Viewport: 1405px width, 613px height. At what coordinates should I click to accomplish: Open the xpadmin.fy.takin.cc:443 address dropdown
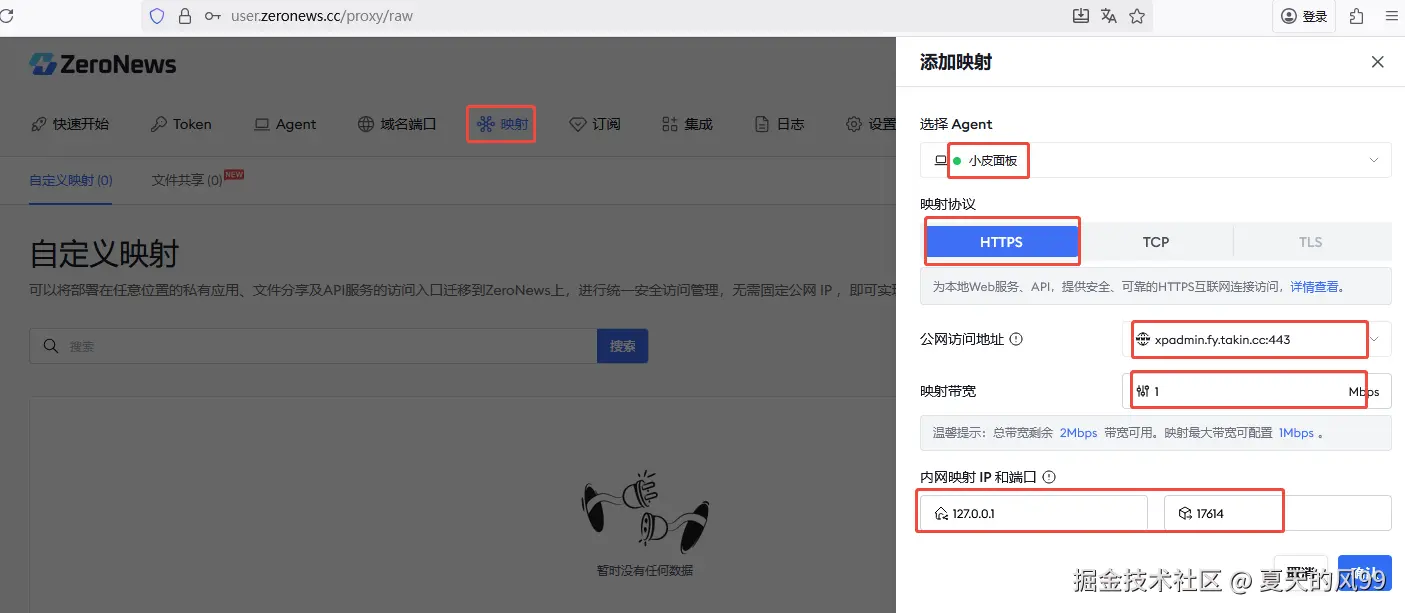point(1257,339)
